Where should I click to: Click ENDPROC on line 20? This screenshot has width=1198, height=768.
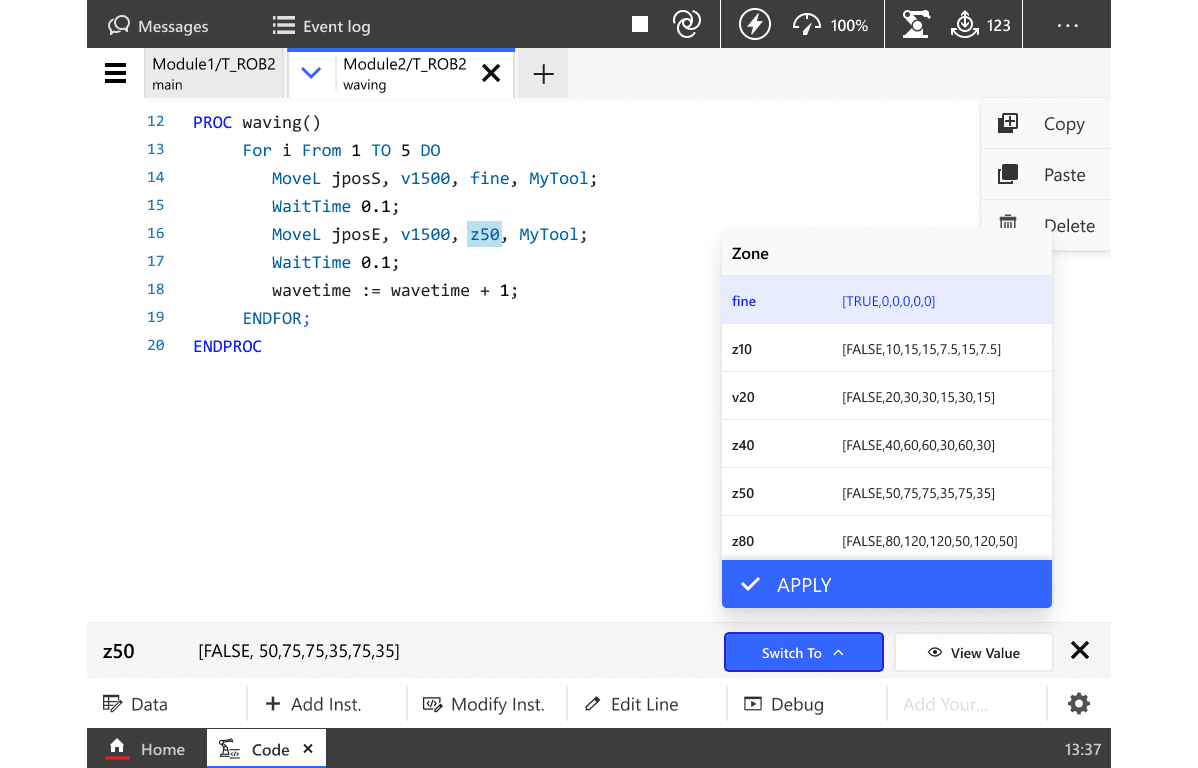[227, 346]
